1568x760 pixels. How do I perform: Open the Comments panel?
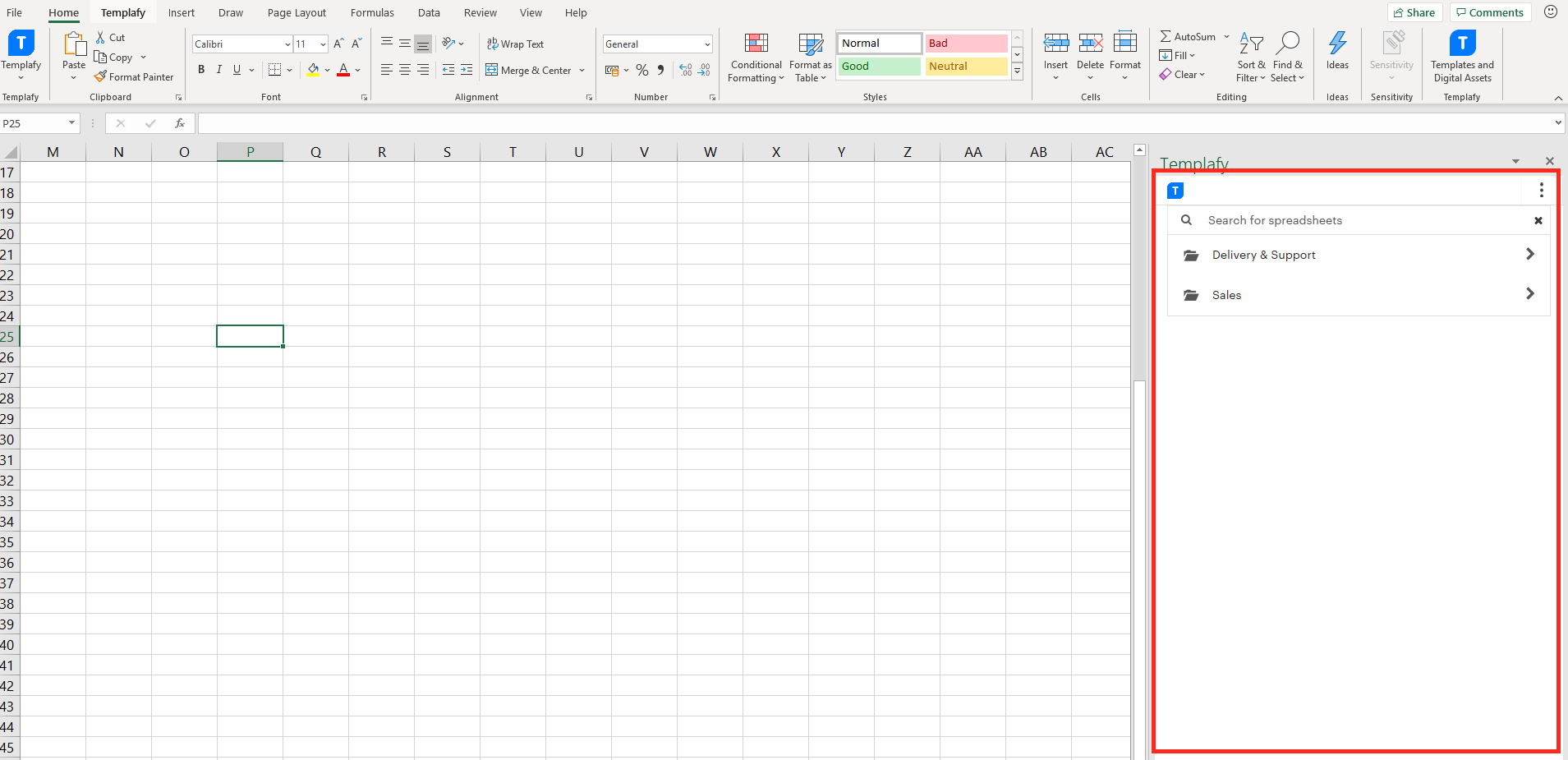coord(1488,12)
